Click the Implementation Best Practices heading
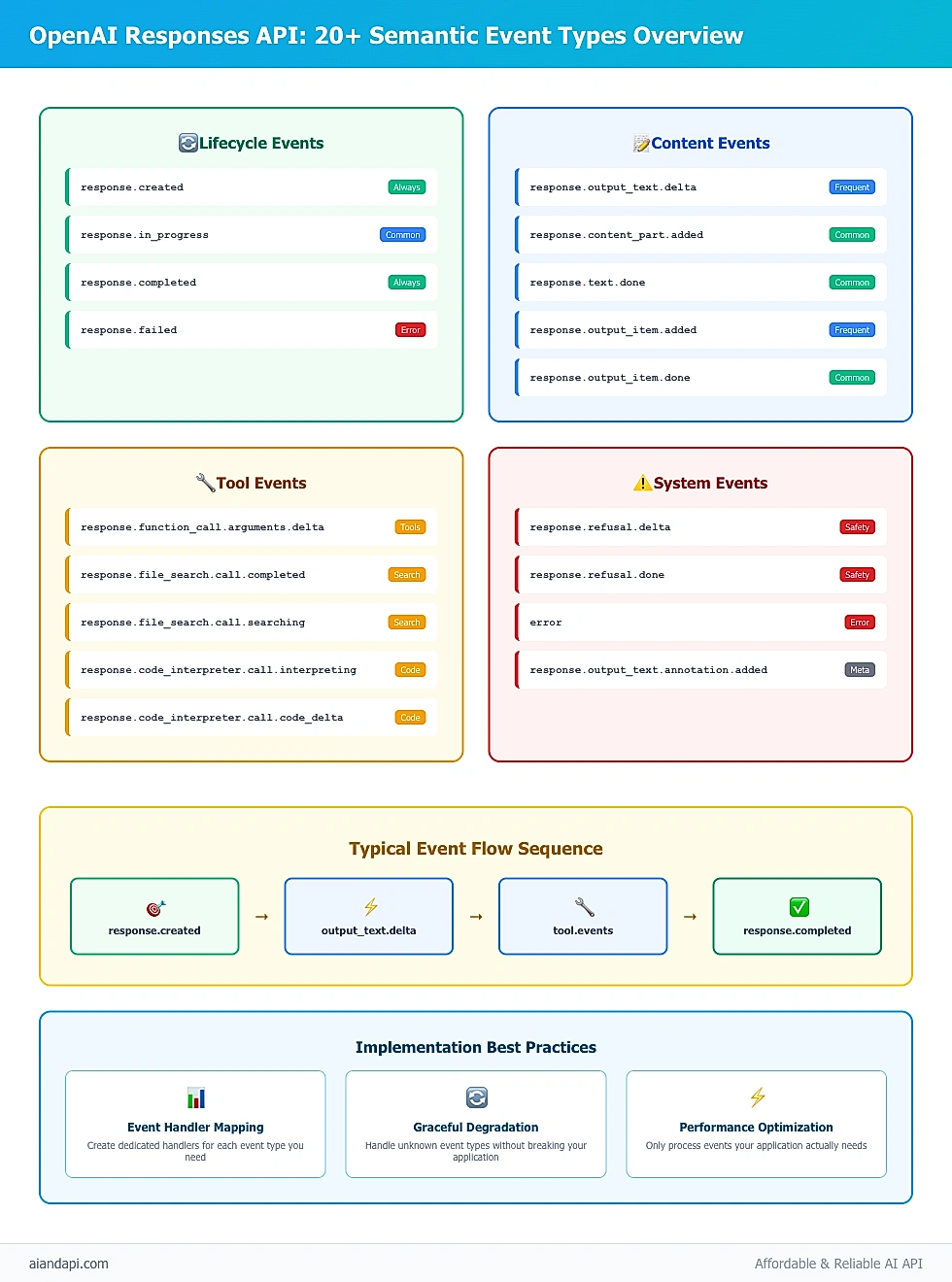 [476, 1047]
